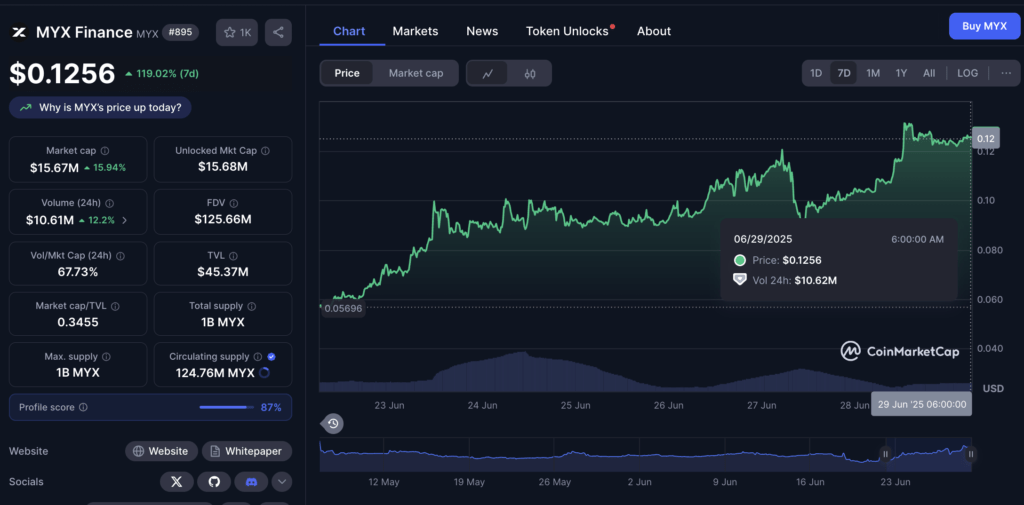Click the Buy MYX button
Screen dimensions: 1024x505
tap(984, 26)
